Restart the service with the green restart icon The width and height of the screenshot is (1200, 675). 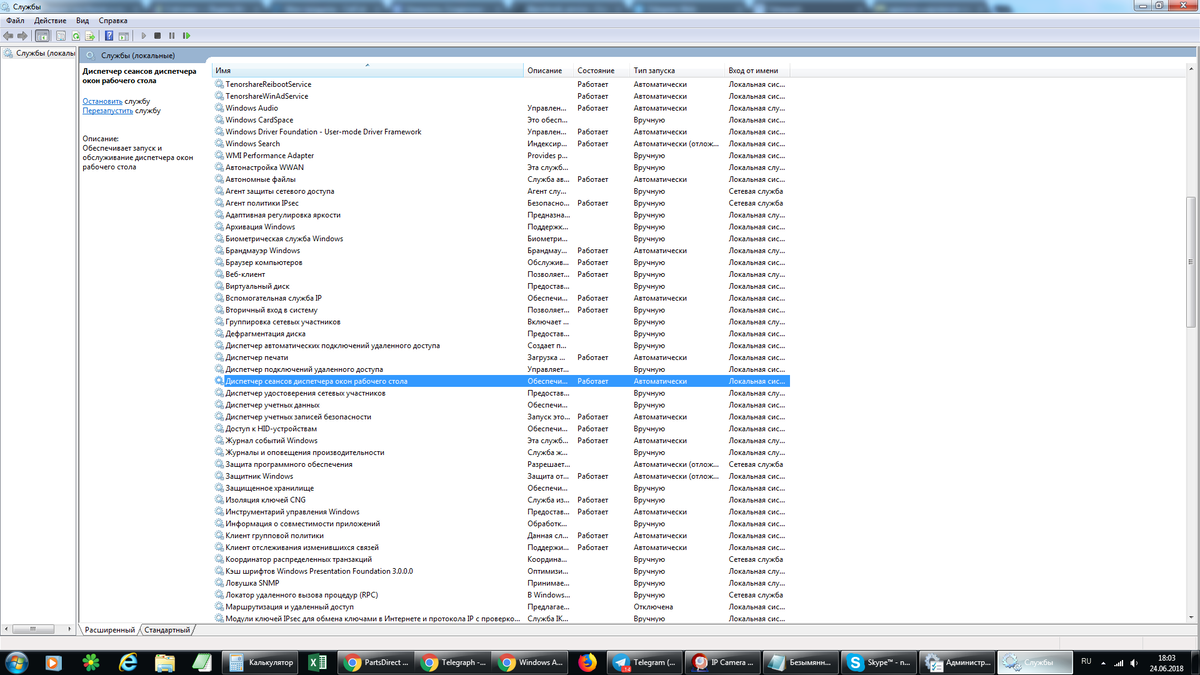[x=186, y=36]
